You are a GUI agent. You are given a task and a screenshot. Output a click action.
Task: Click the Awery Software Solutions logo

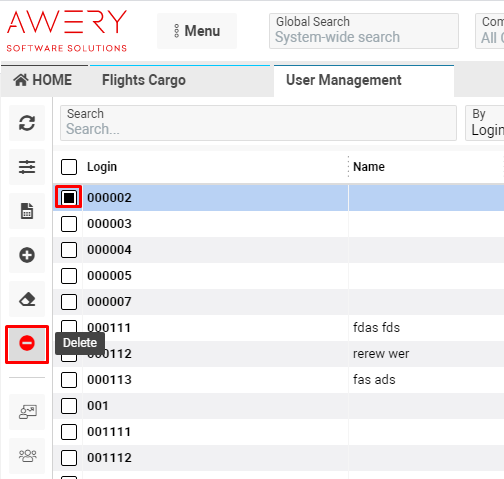67,31
